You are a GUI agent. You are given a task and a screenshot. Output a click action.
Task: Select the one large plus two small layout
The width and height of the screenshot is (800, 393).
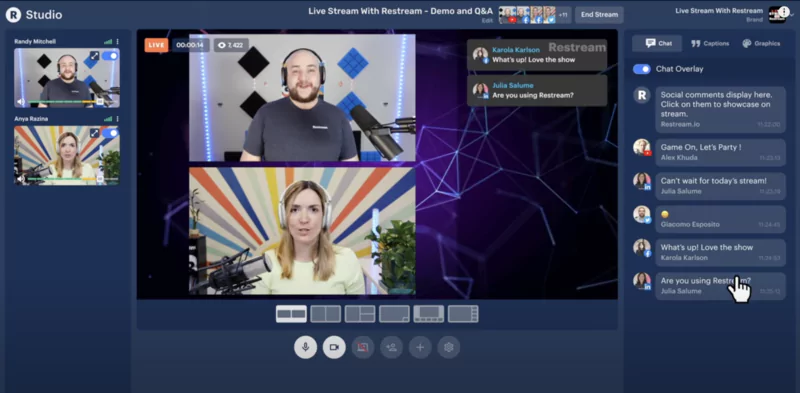click(360, 313)
